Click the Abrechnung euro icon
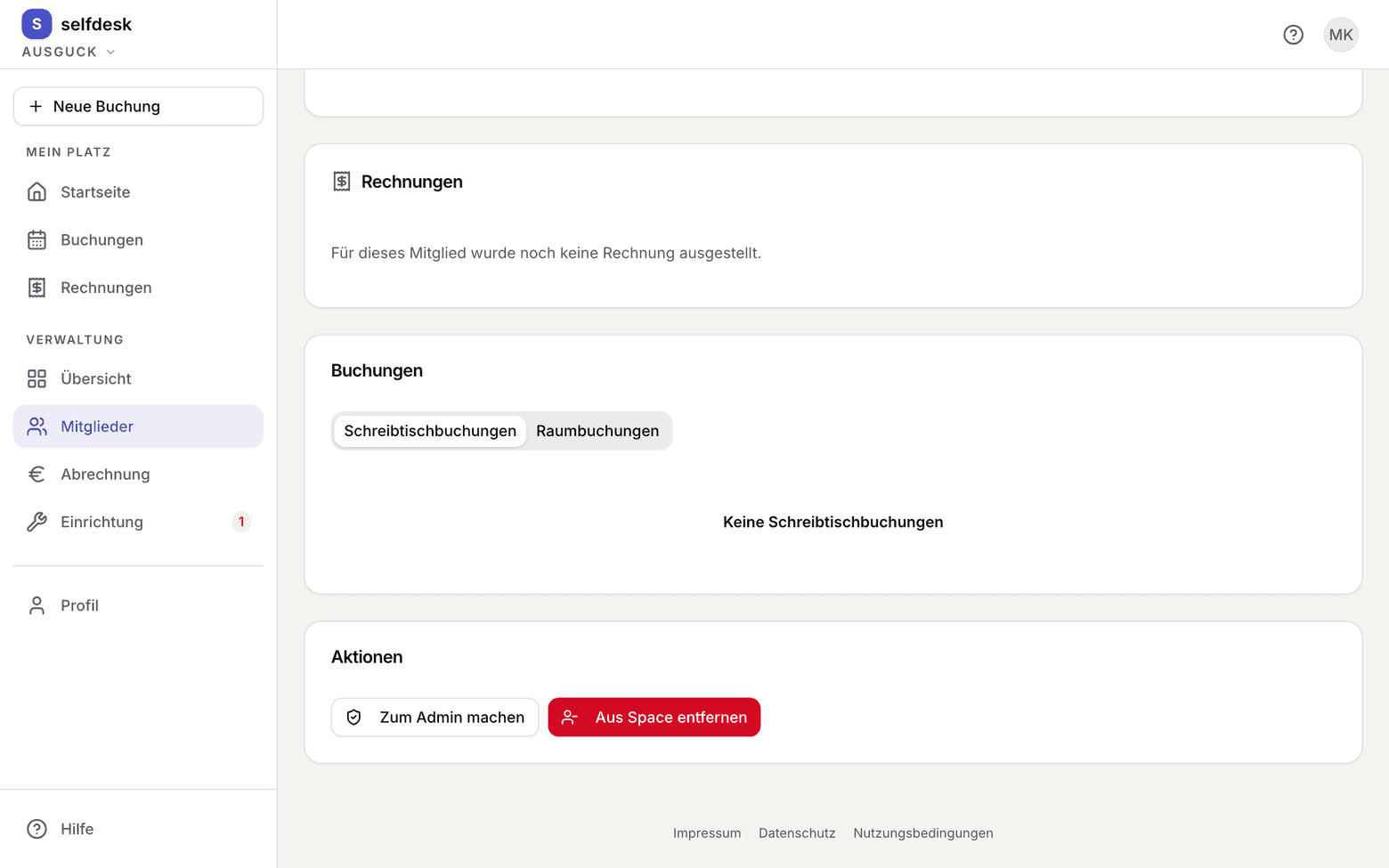Screen dimensions: 1389x868 click(x=37, y=475)
